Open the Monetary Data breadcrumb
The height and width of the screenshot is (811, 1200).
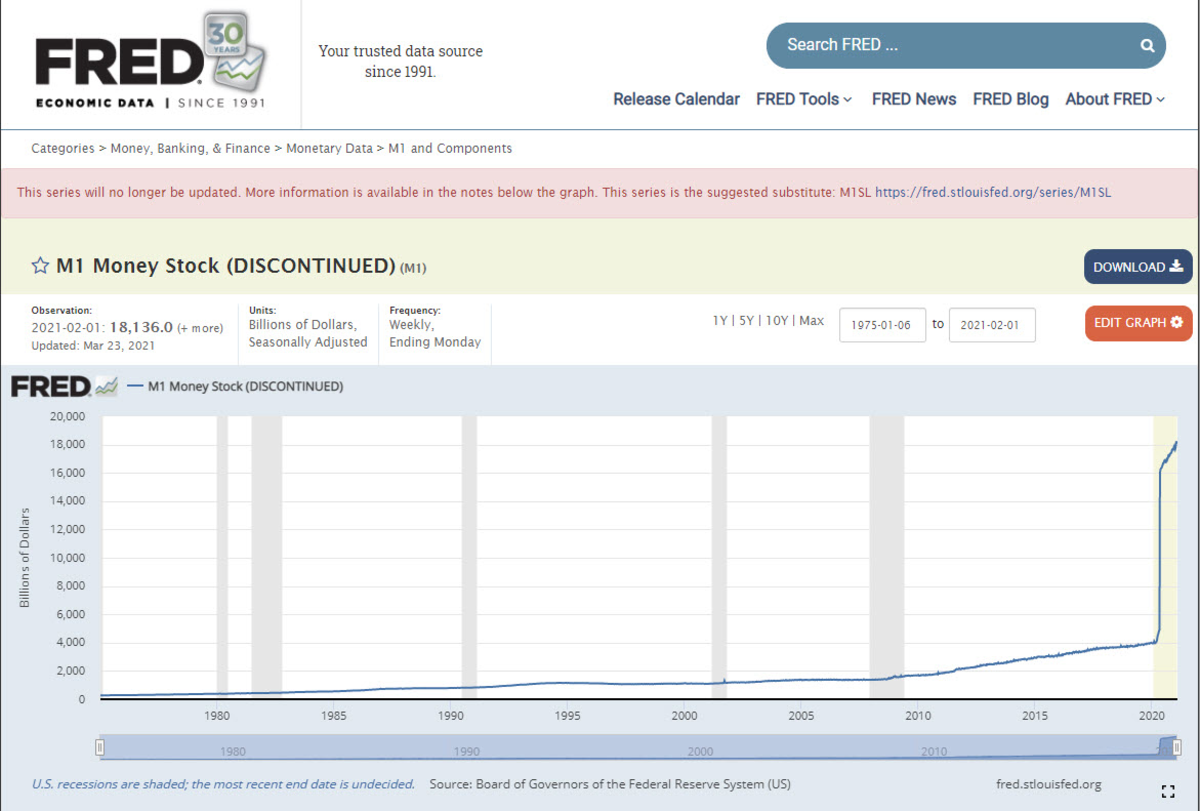click(x=329, y=148)
